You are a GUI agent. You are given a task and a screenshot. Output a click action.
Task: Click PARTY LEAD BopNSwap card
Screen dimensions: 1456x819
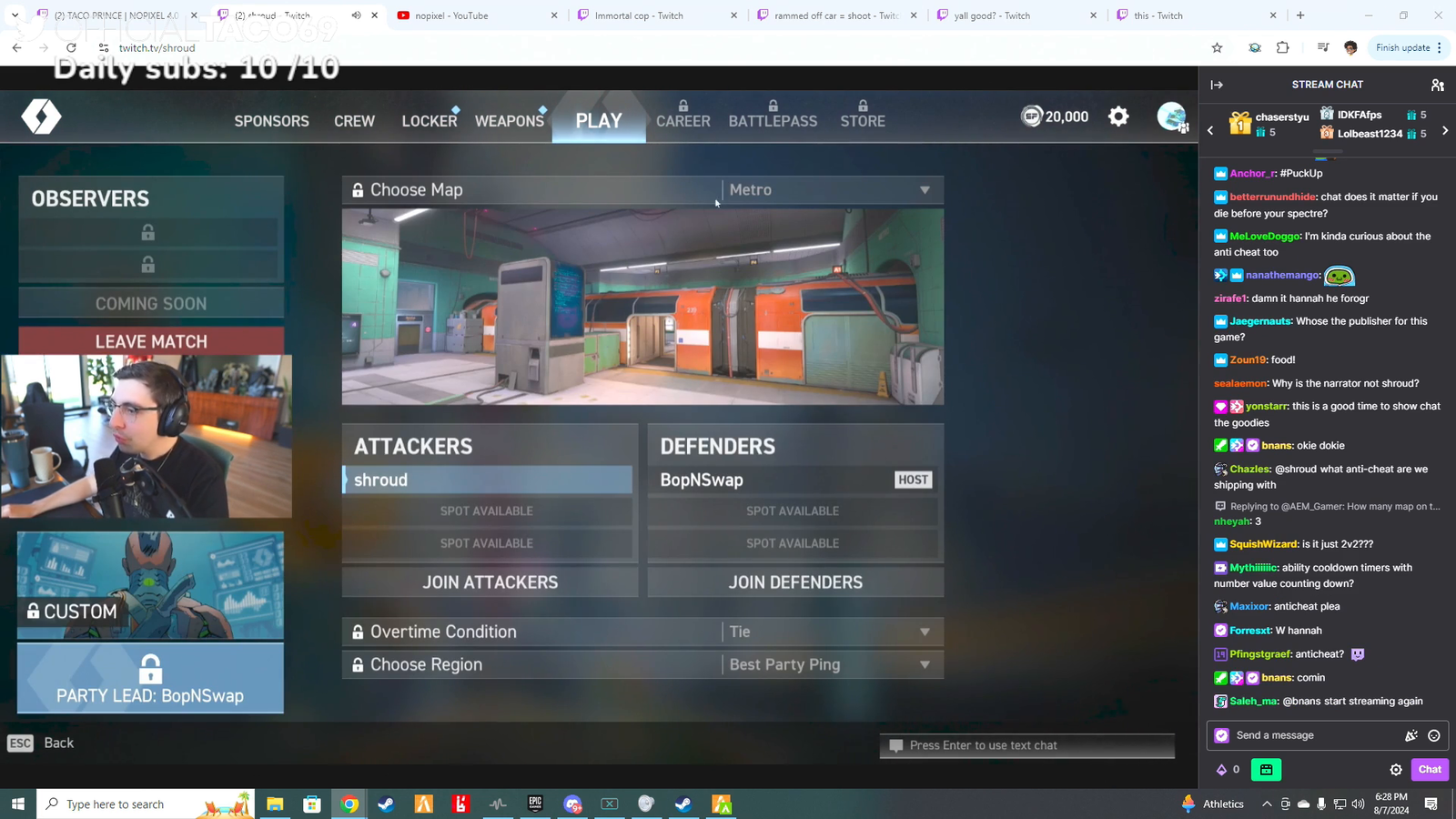150,678
